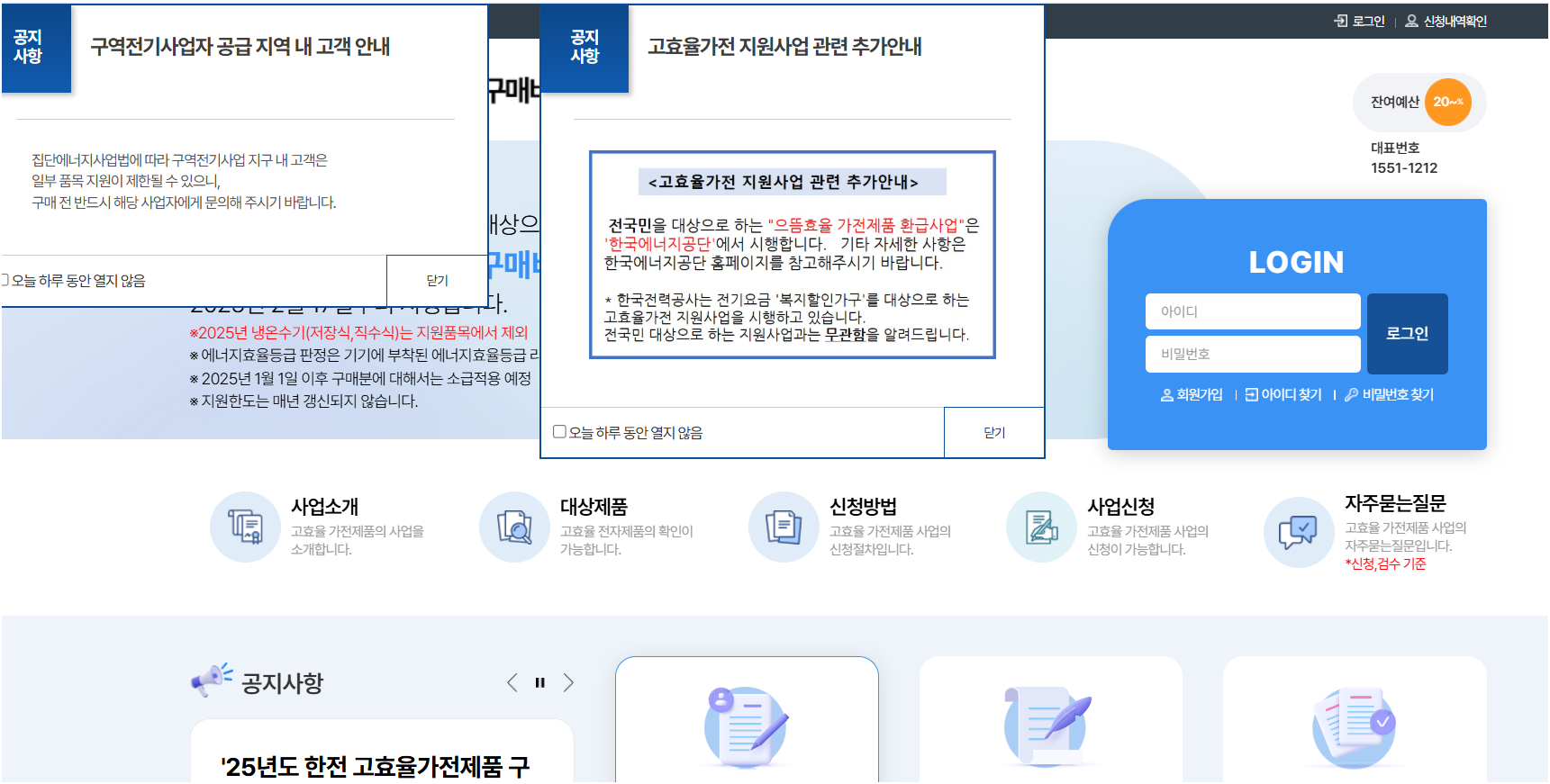Viewport: 1550px width, 784px height.
Task: Open the 사업소개 menu title
Action: [x=324, y=507]
